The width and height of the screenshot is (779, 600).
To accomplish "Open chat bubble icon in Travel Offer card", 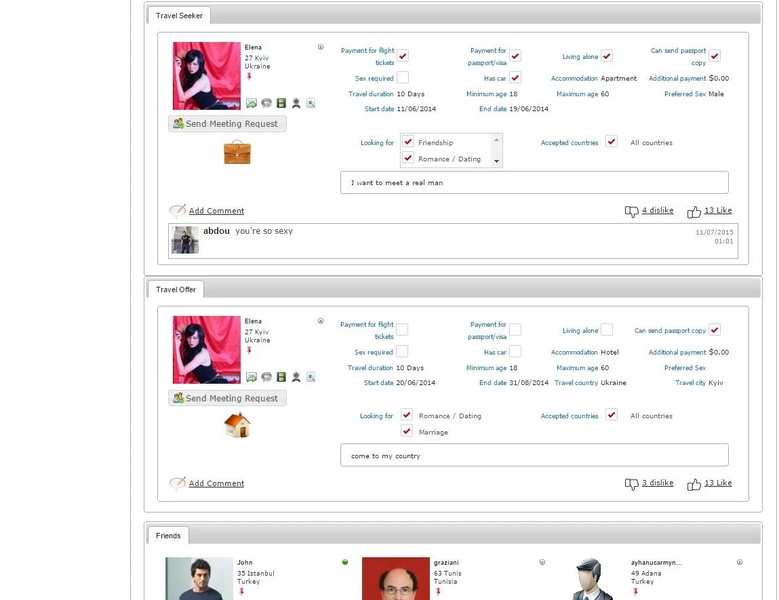I will click(266, 377).
